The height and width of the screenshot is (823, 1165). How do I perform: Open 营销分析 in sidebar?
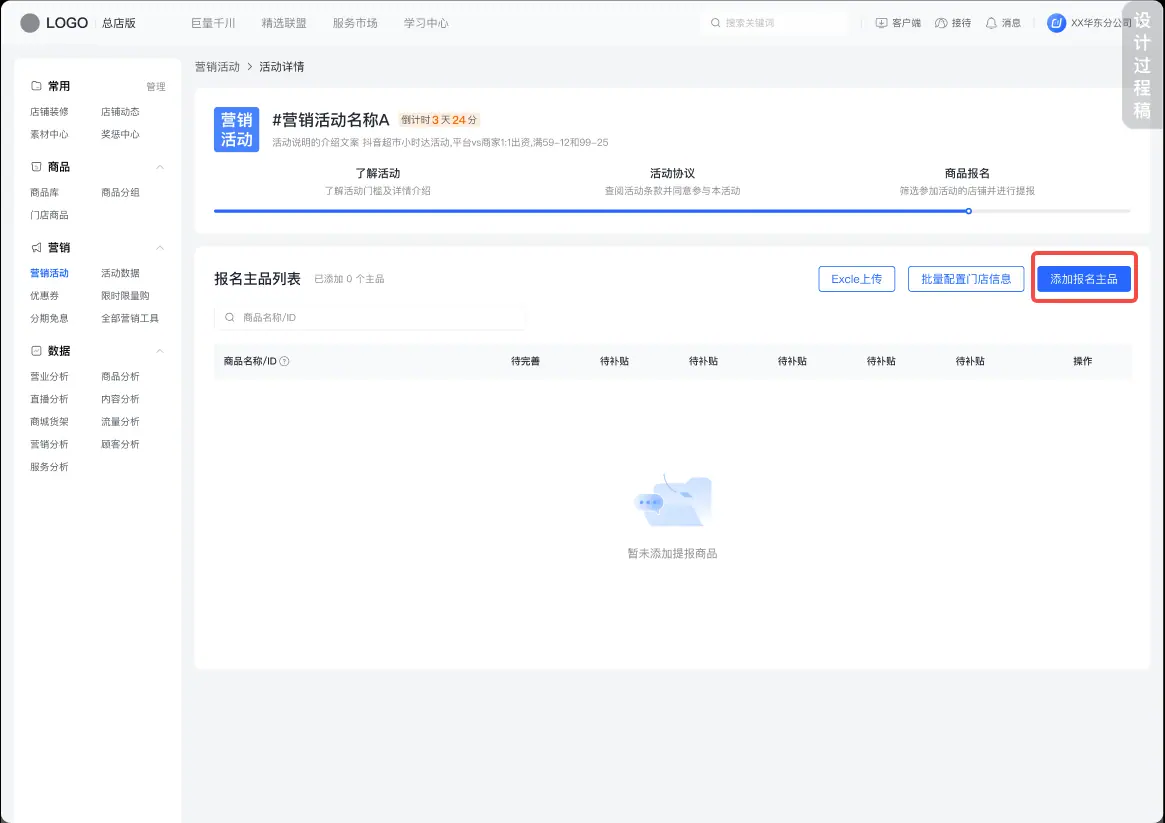click(x=49, y=444)
